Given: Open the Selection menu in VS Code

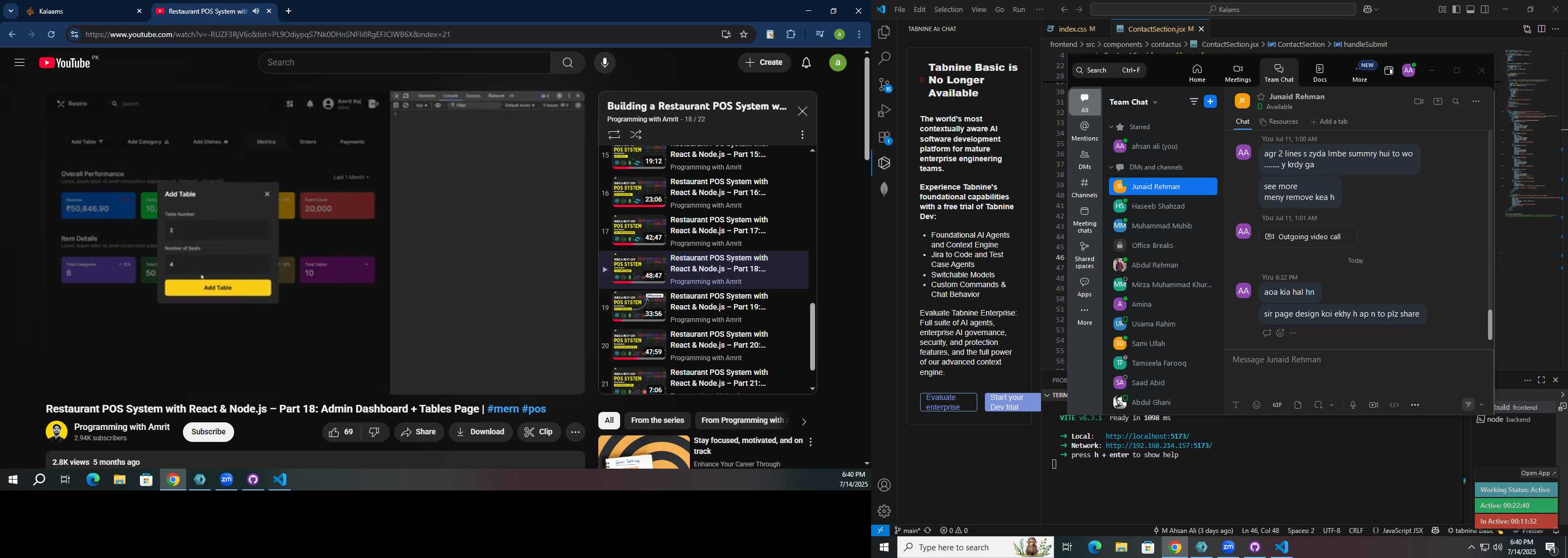Looking at the screenshot, I should tap(948, 10).
